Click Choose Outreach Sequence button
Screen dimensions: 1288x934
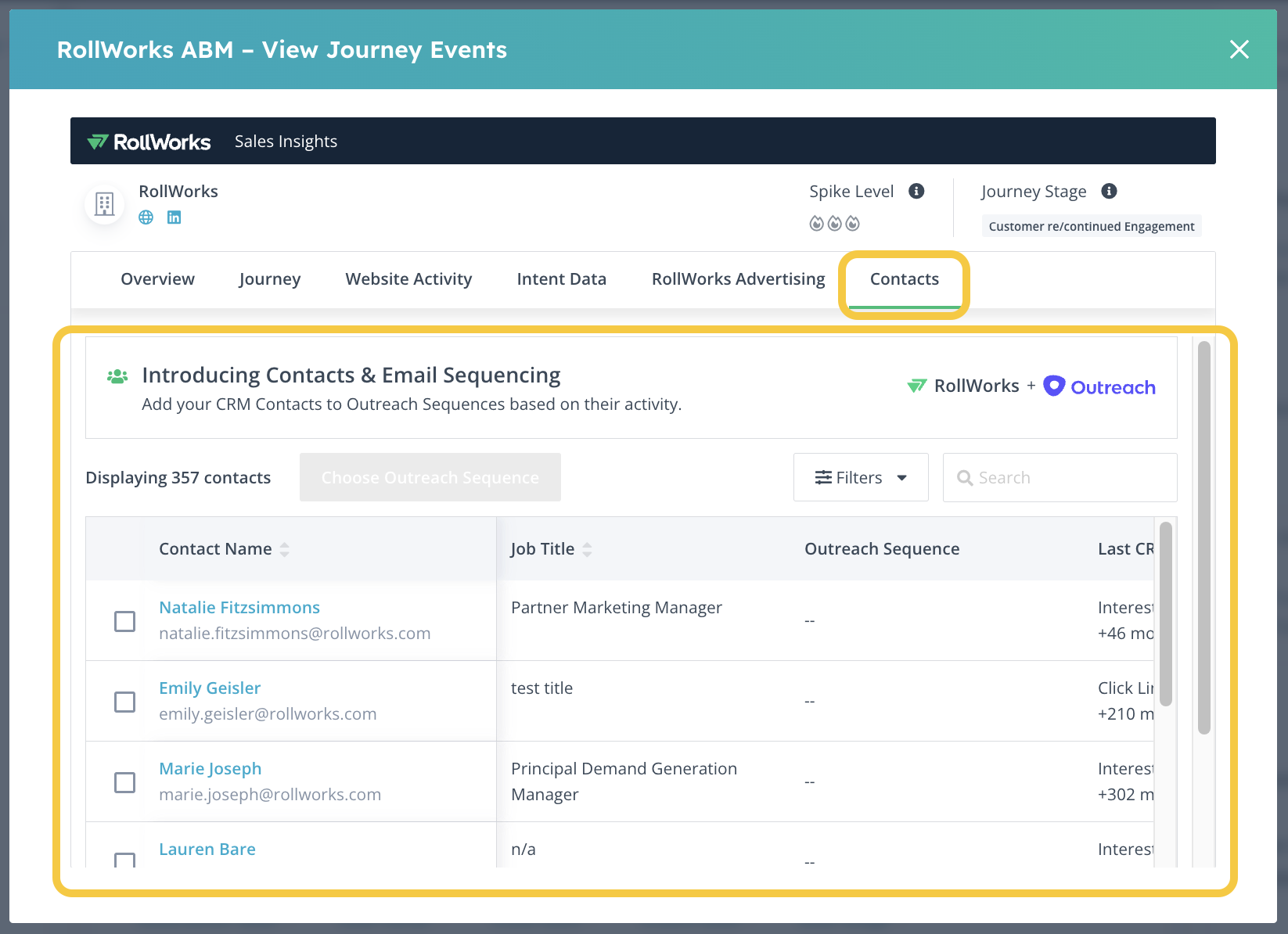point(430,477)
